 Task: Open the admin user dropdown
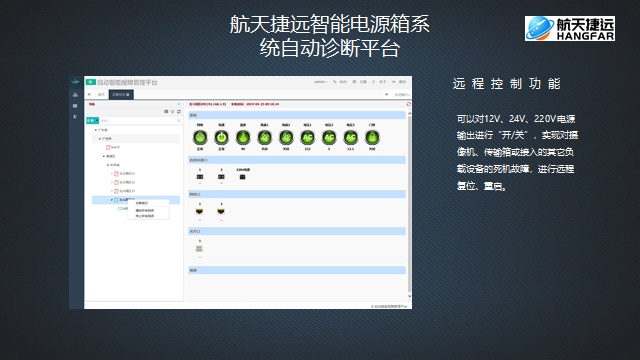click(320, 82)
